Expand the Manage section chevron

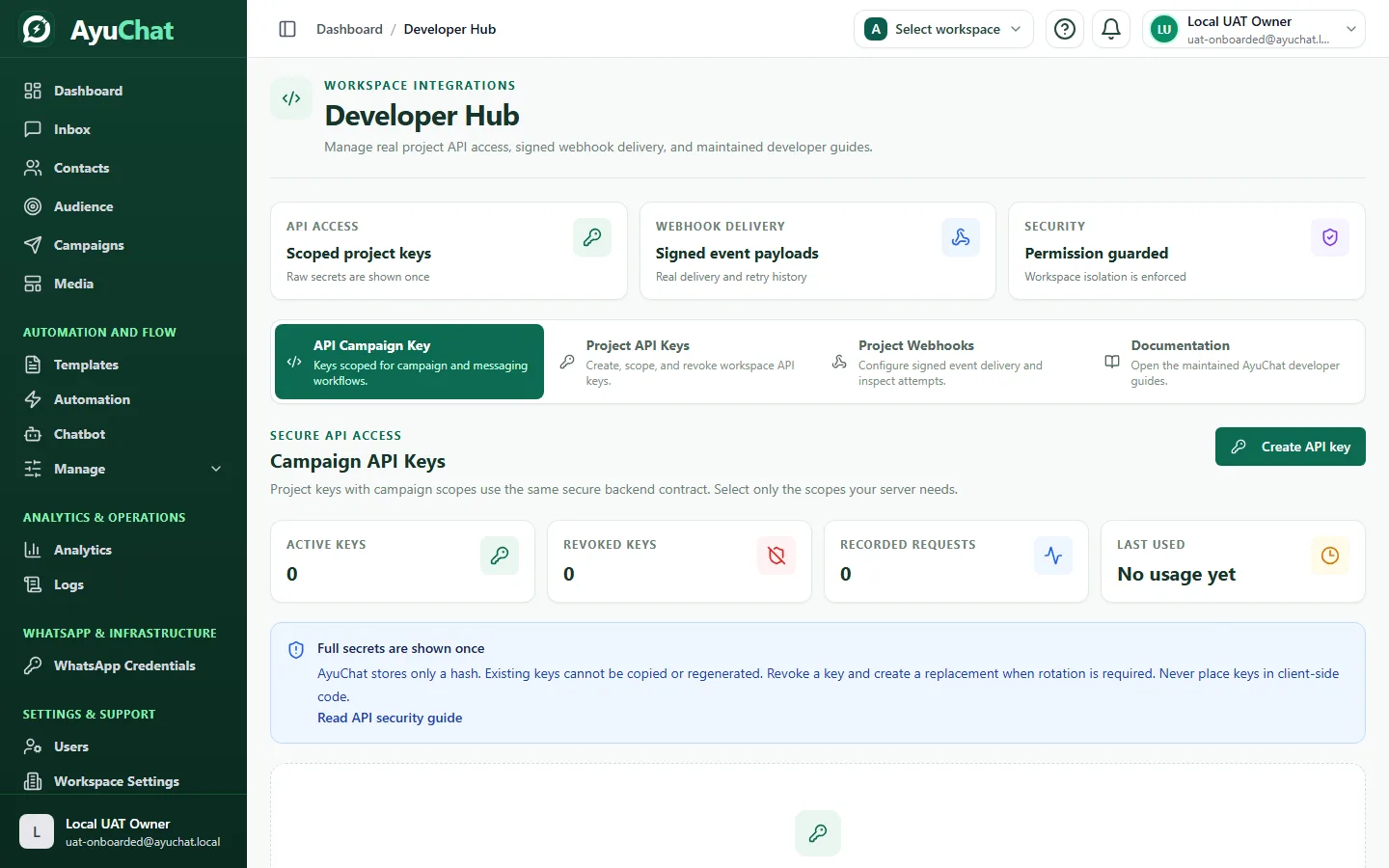point(216,469)
